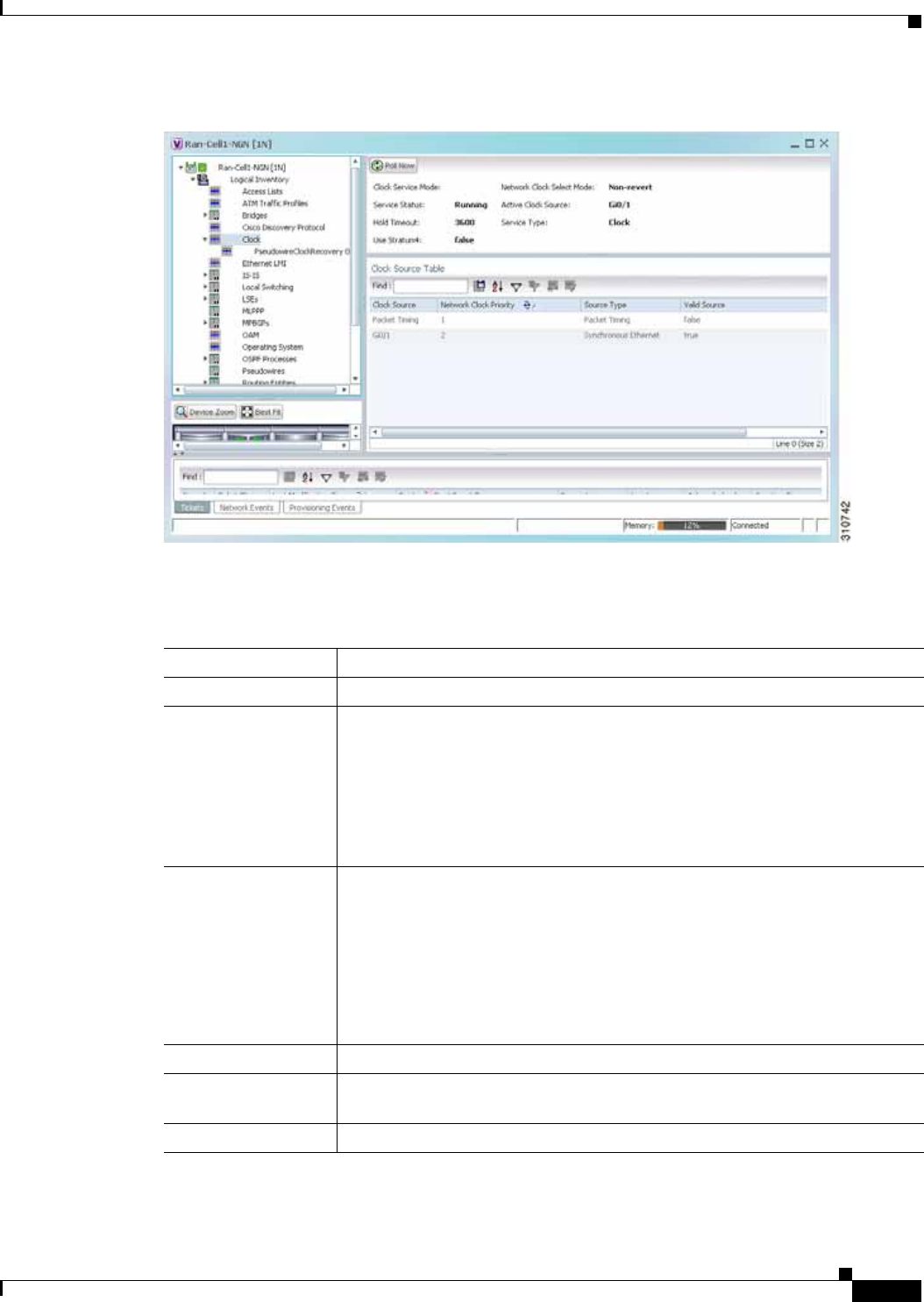
Task: Click first icon in tickets pane toolbar
Action: click(x=289, y=477)
